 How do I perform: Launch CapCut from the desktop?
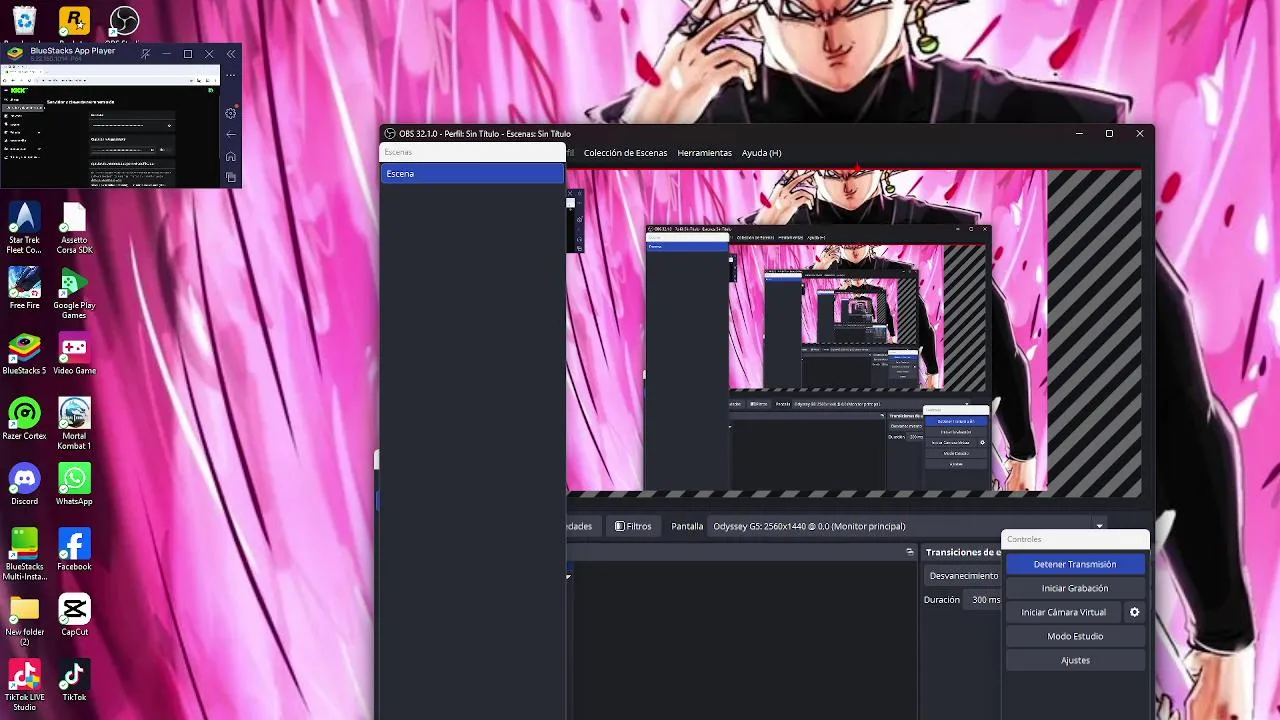74,615
